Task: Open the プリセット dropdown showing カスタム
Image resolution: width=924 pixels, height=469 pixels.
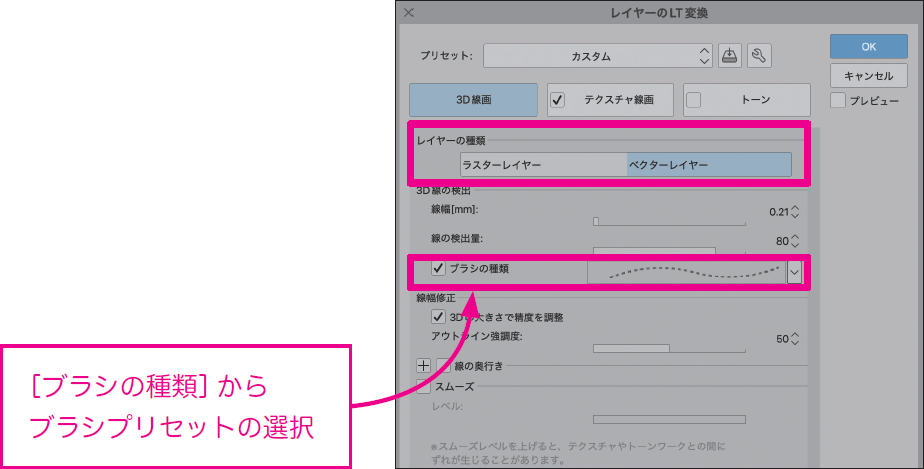Action: click(598, 56)
